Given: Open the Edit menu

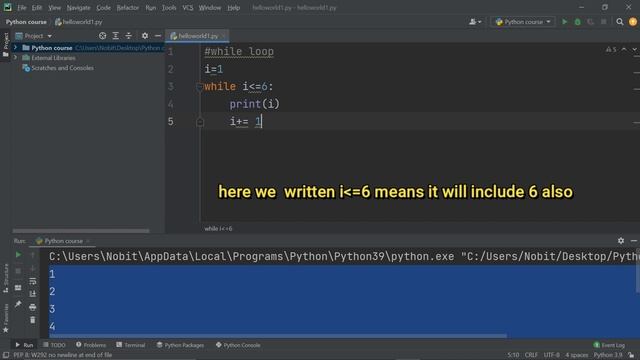Looking at the screenshot, I should 37,7.
